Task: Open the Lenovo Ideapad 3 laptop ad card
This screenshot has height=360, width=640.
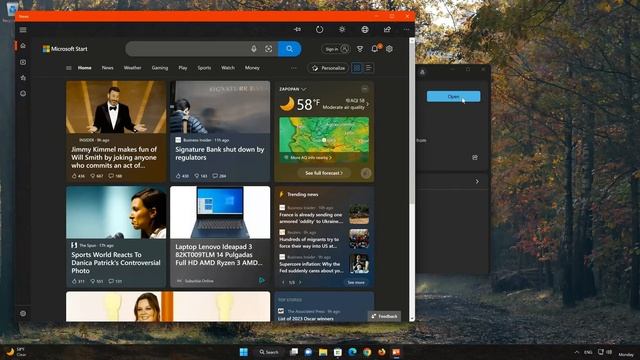Action: coord(220,237)
